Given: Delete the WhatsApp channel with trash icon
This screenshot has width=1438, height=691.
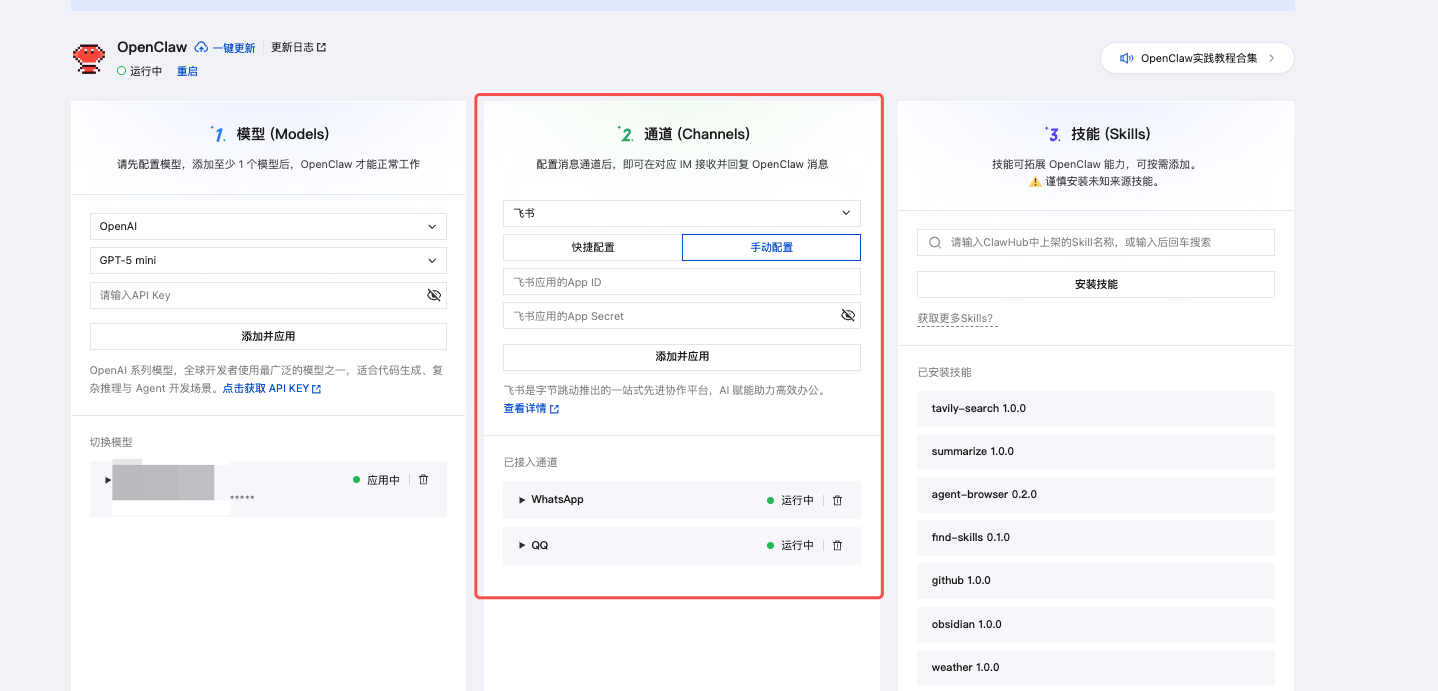Looking at the screenshot, I should tap(838, 500).
